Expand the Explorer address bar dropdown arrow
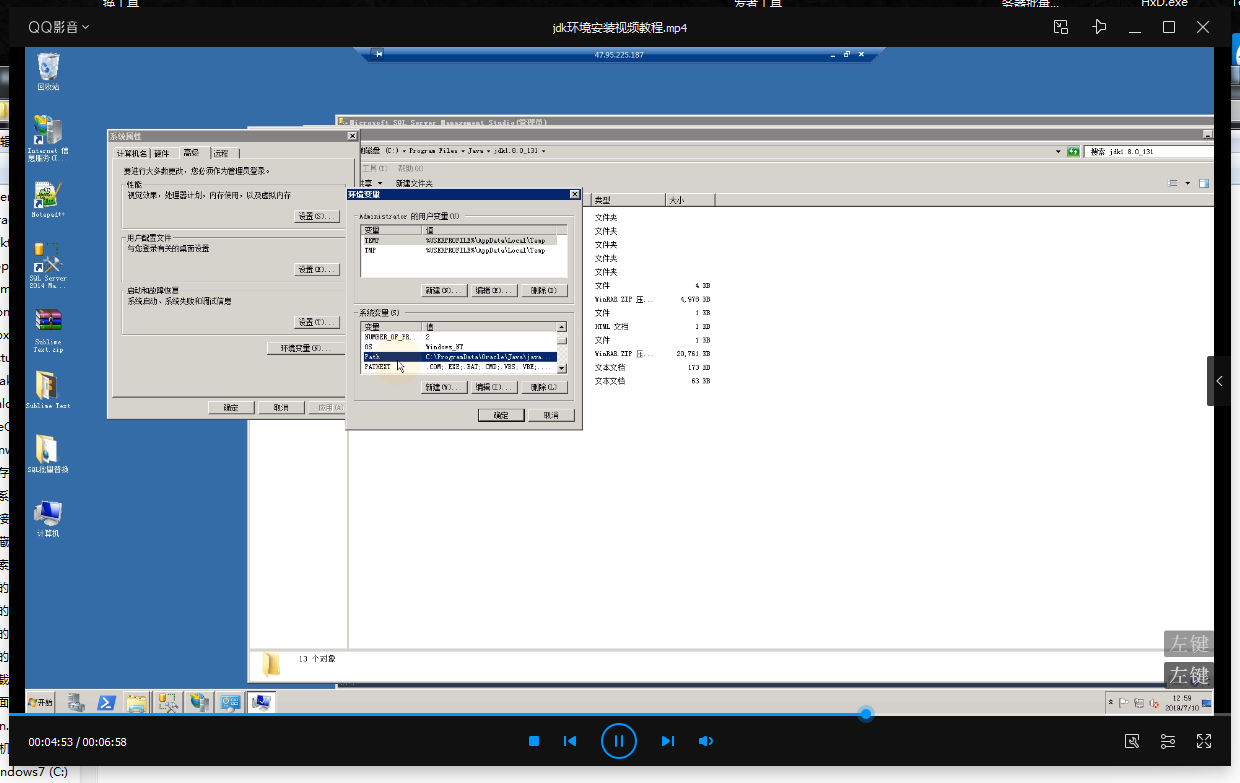The image size is (1240, 783). (1058, 152)
